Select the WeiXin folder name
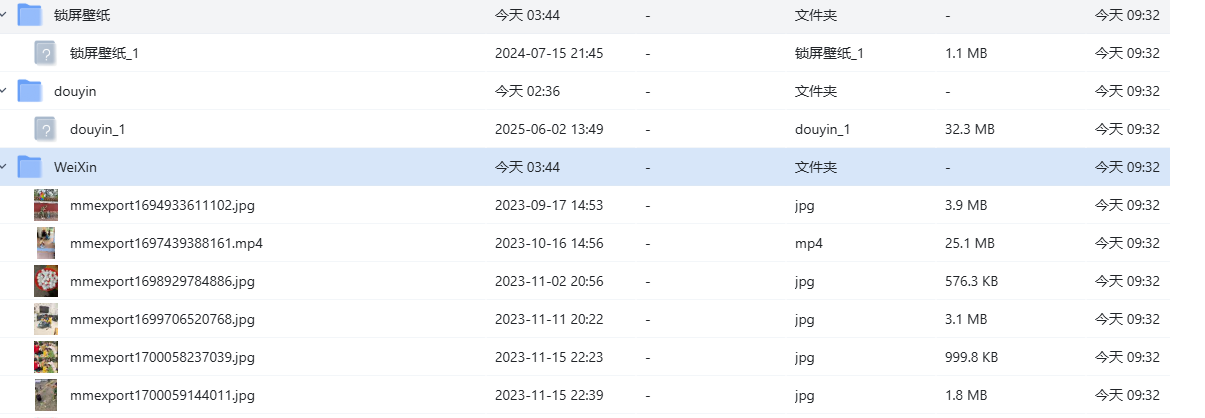 pos(75,167)
